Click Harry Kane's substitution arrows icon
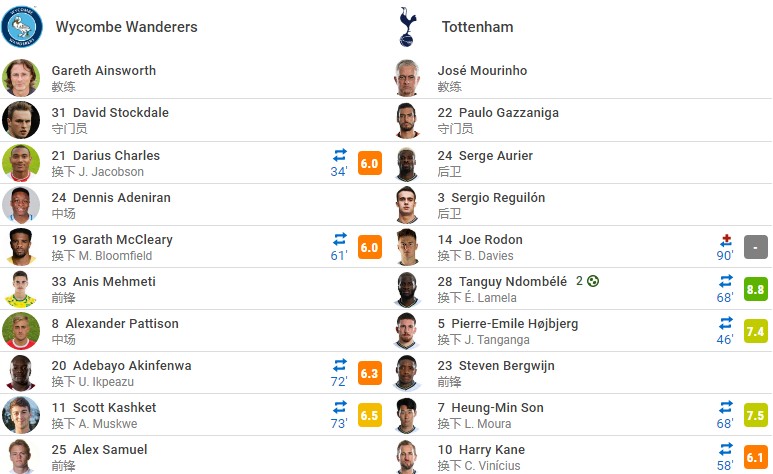This screenshot has width=773, height=474. click(x=726, y=449)
